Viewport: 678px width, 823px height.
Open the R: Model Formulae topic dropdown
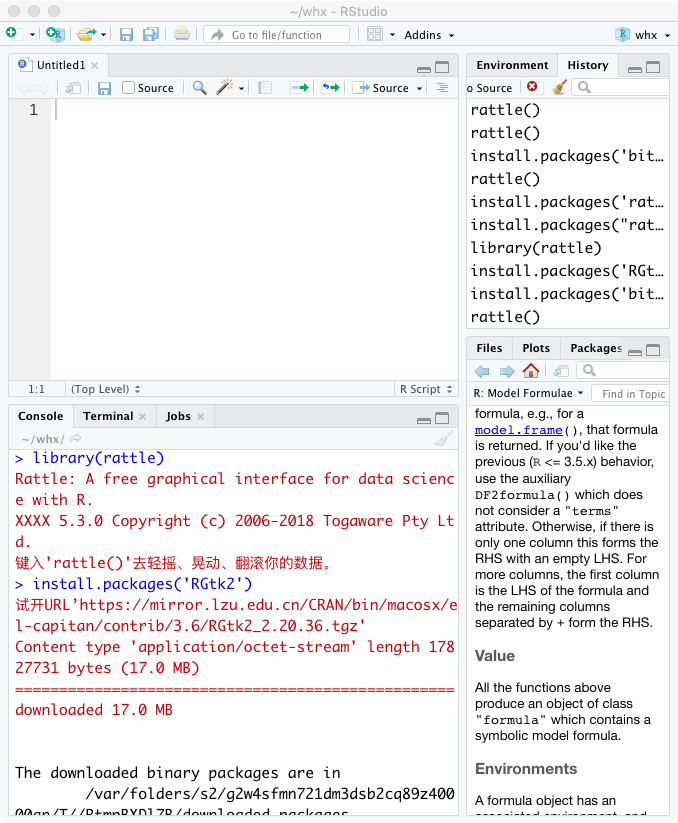[x=528, y=393]
